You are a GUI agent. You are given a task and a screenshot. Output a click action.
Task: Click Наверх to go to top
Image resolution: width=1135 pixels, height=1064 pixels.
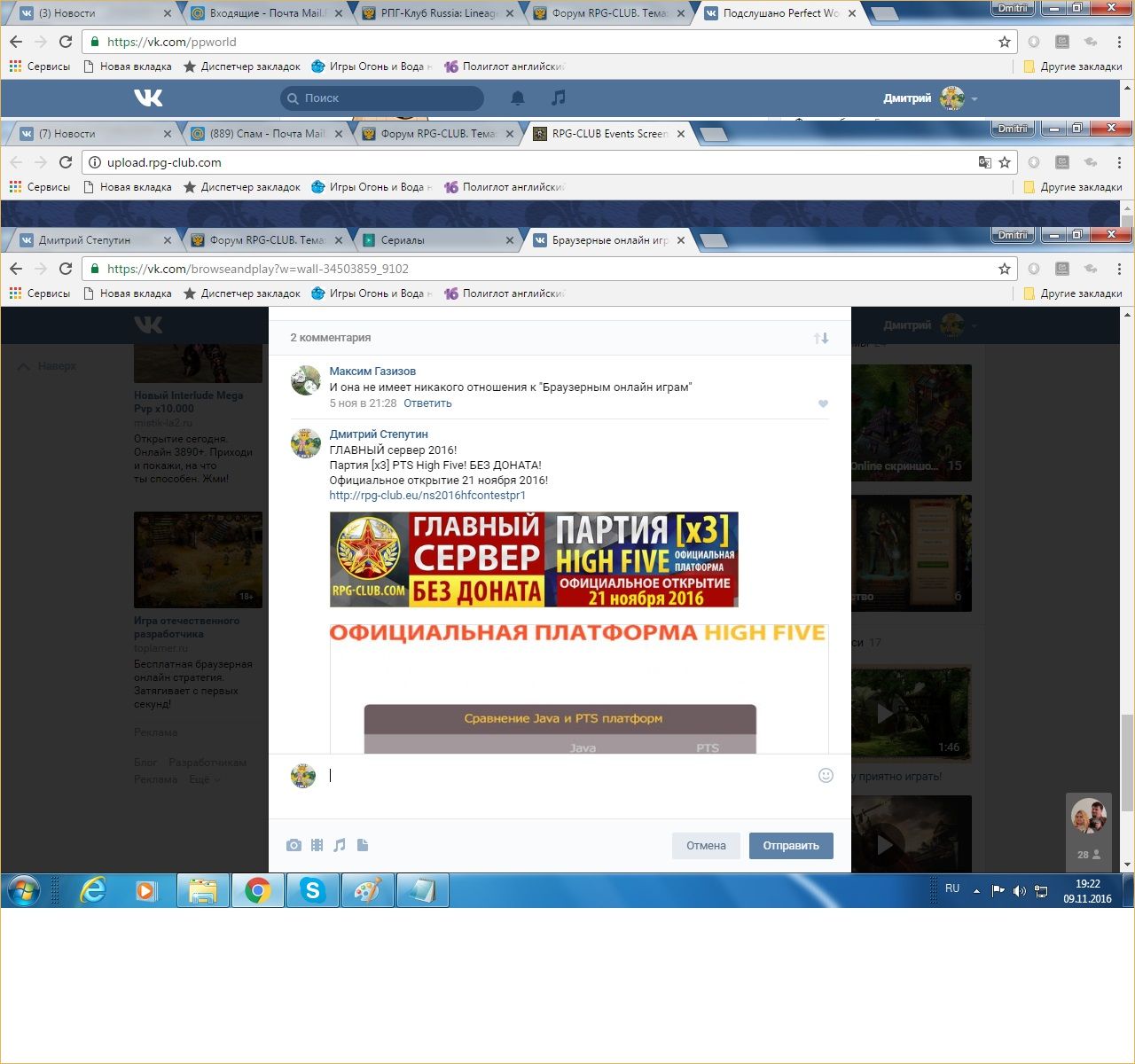tap(48, 366)
